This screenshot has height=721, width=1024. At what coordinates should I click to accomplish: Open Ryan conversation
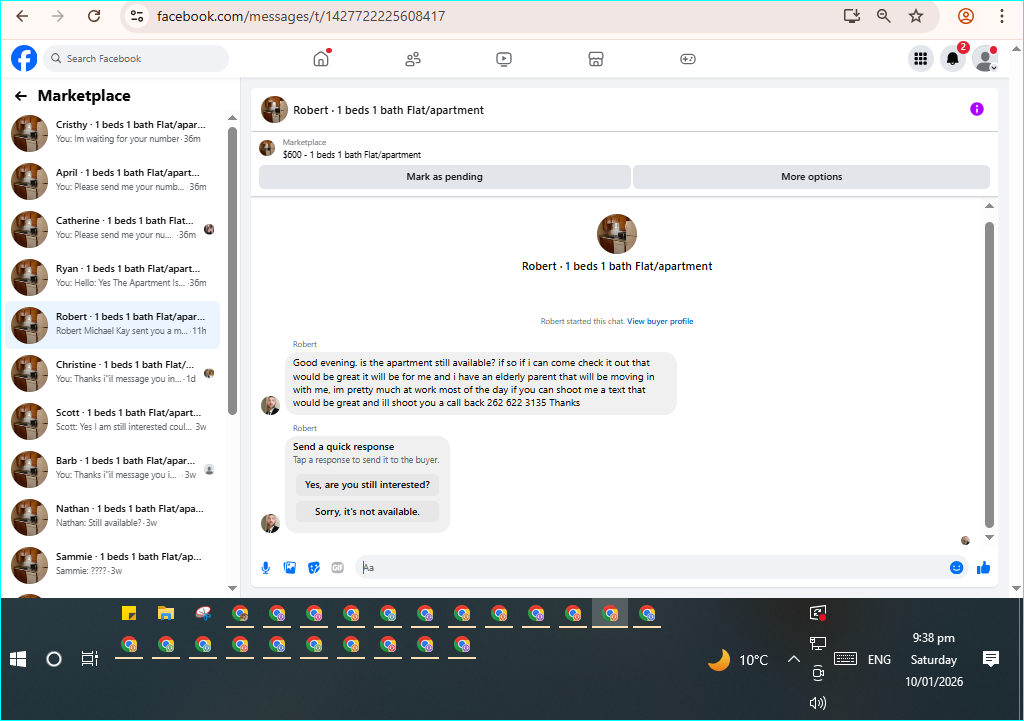pyautogui.click(x=112, y=276)
